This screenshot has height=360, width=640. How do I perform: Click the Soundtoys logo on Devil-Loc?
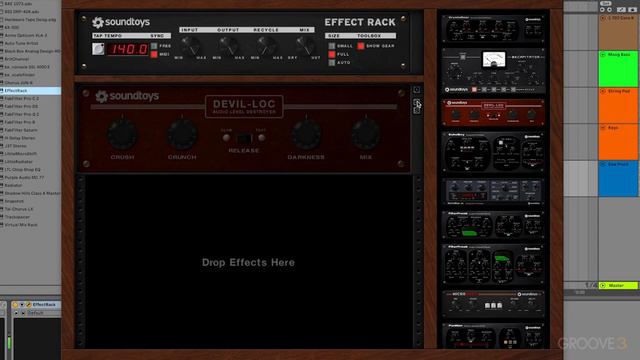pos(127,96)
